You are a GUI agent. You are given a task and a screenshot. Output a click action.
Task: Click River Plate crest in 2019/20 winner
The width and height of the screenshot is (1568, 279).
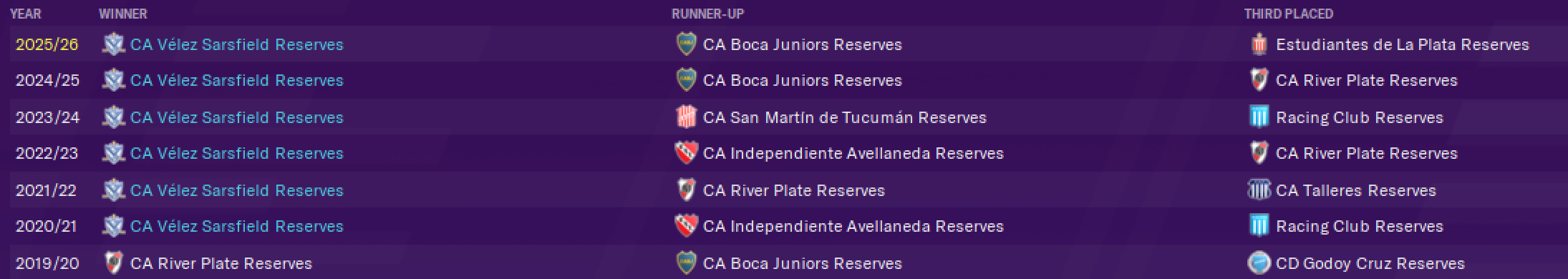(113, 263)
